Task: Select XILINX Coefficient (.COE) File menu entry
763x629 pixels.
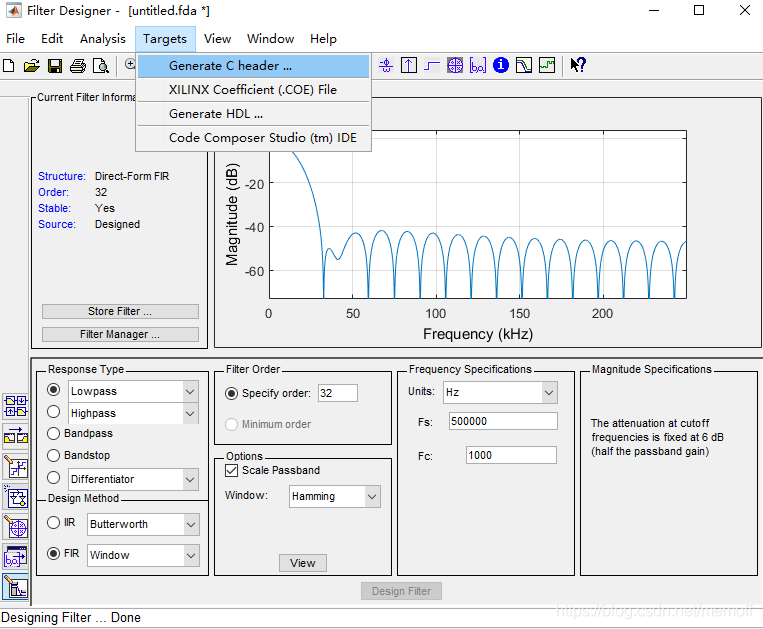Action: [x=253, y=90]
